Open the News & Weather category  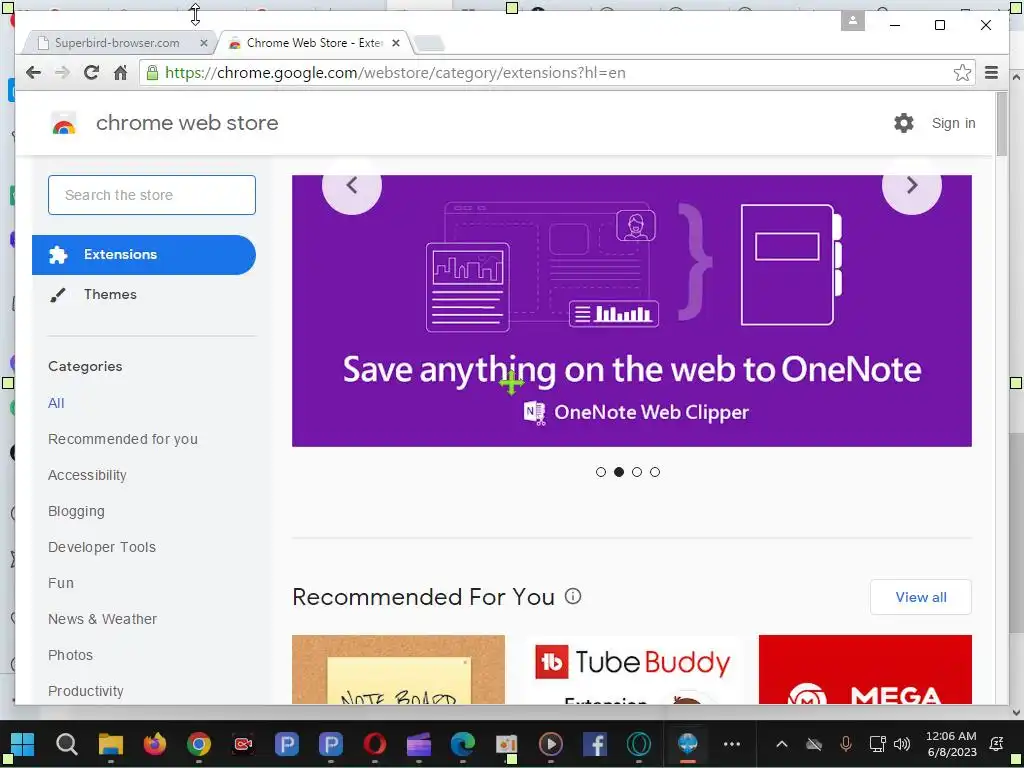click(103, 618)
